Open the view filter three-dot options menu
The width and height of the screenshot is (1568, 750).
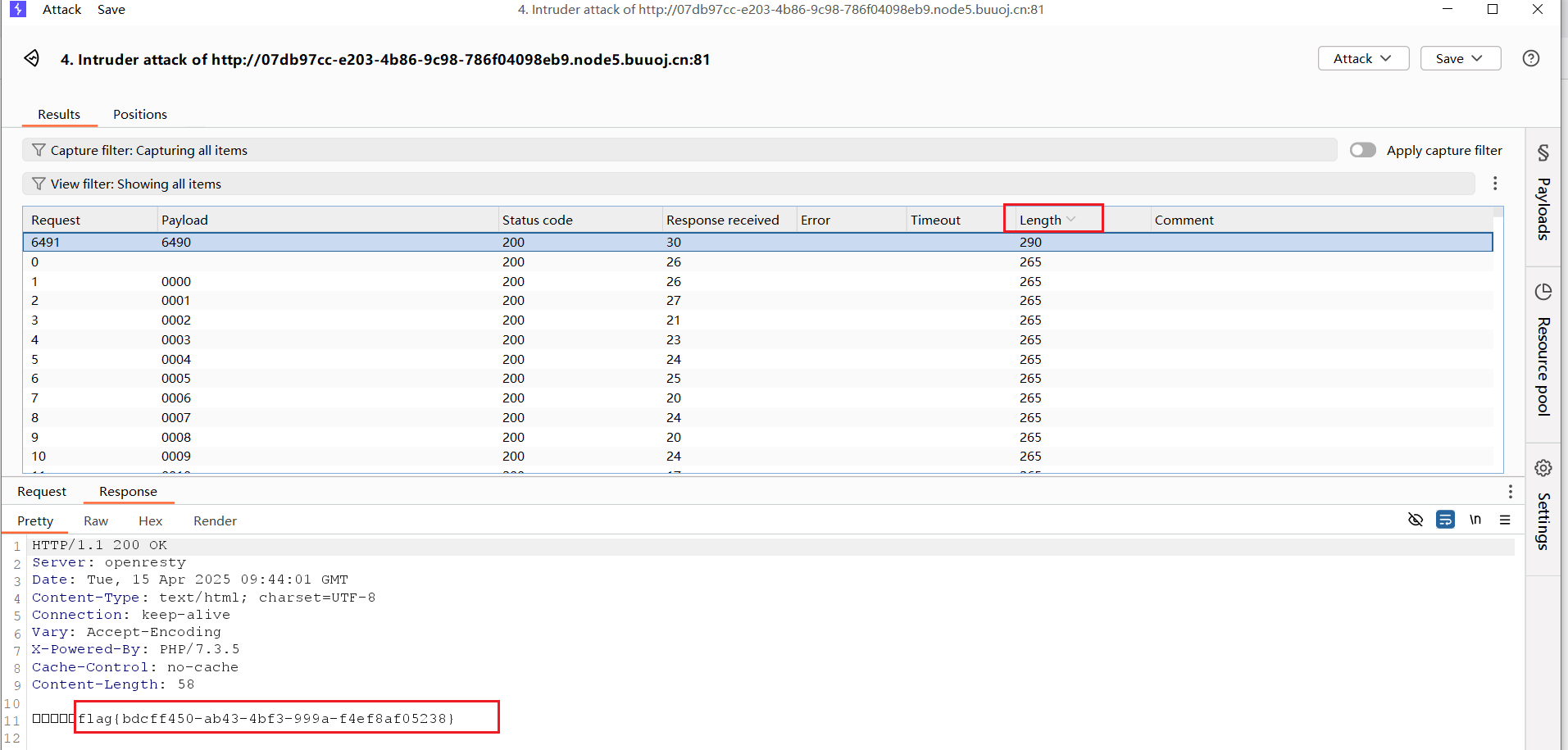click(x=1495, y=183)
